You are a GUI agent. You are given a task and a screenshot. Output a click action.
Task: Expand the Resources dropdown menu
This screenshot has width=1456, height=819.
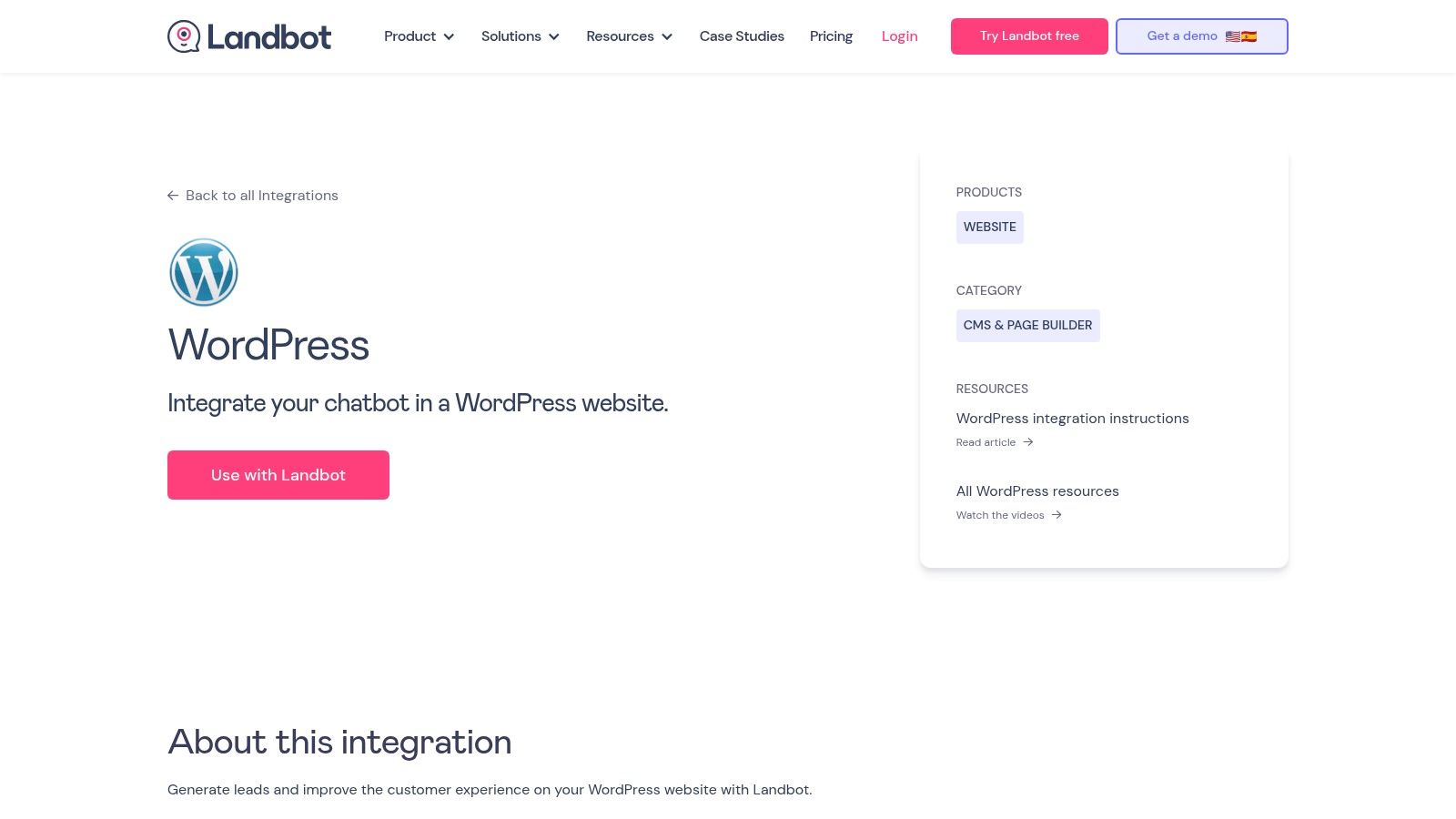click(x=630, y=36)
